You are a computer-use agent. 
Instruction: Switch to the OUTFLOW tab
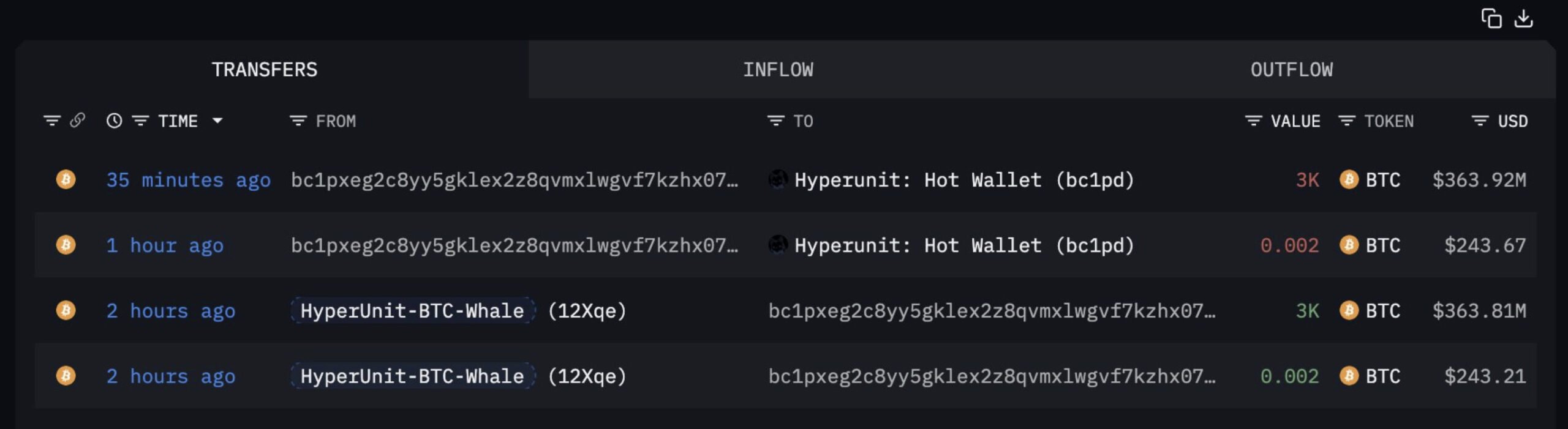click(1291, 70)
